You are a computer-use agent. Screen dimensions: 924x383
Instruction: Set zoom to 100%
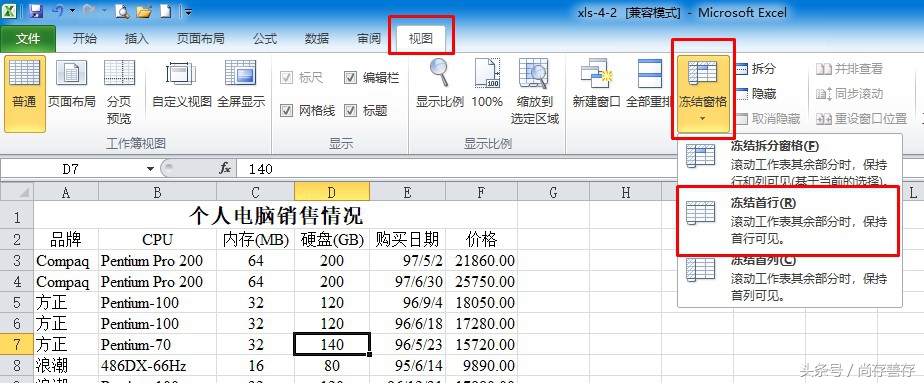(487, 84)
